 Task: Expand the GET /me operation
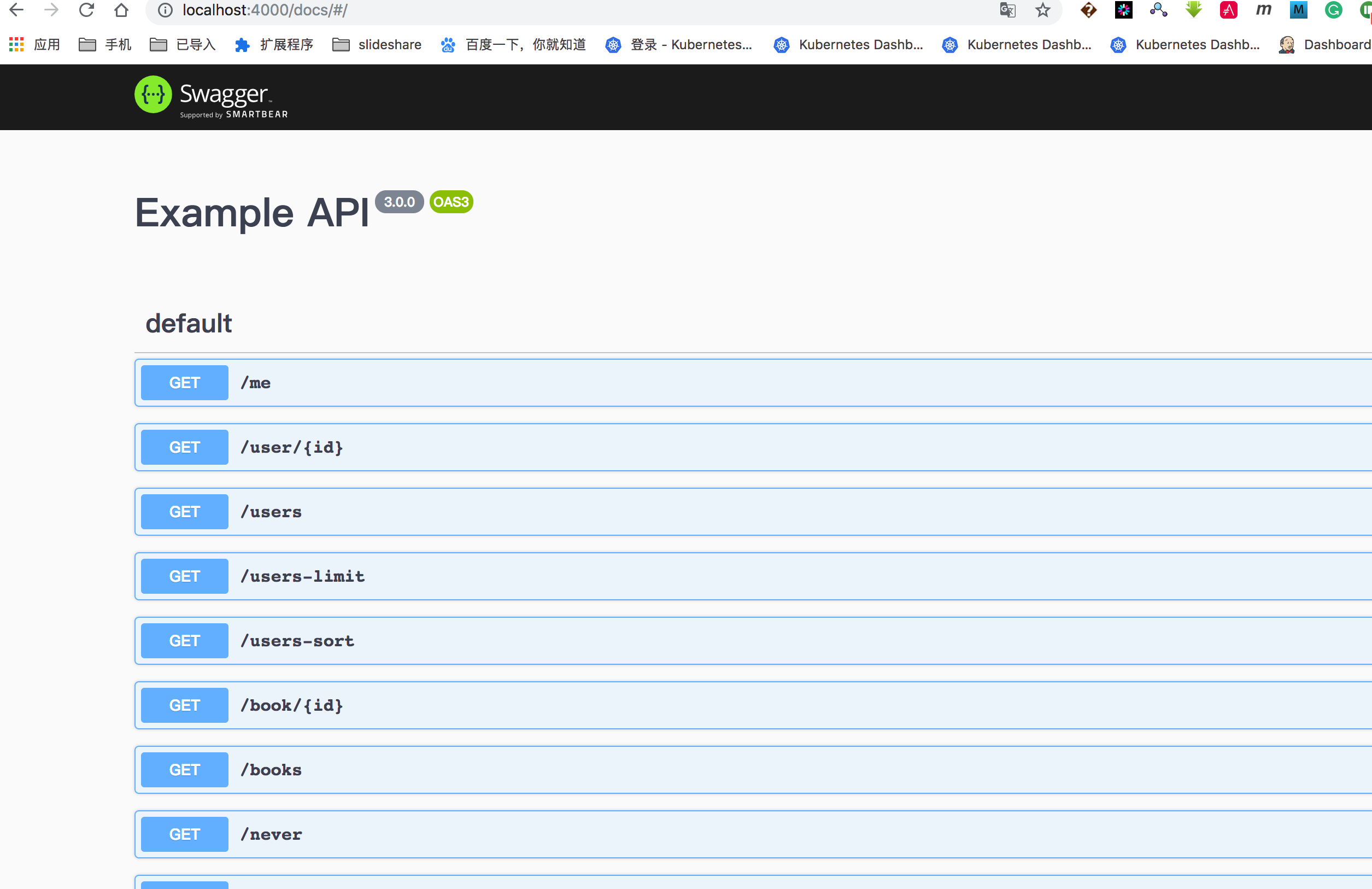[753, 383]
